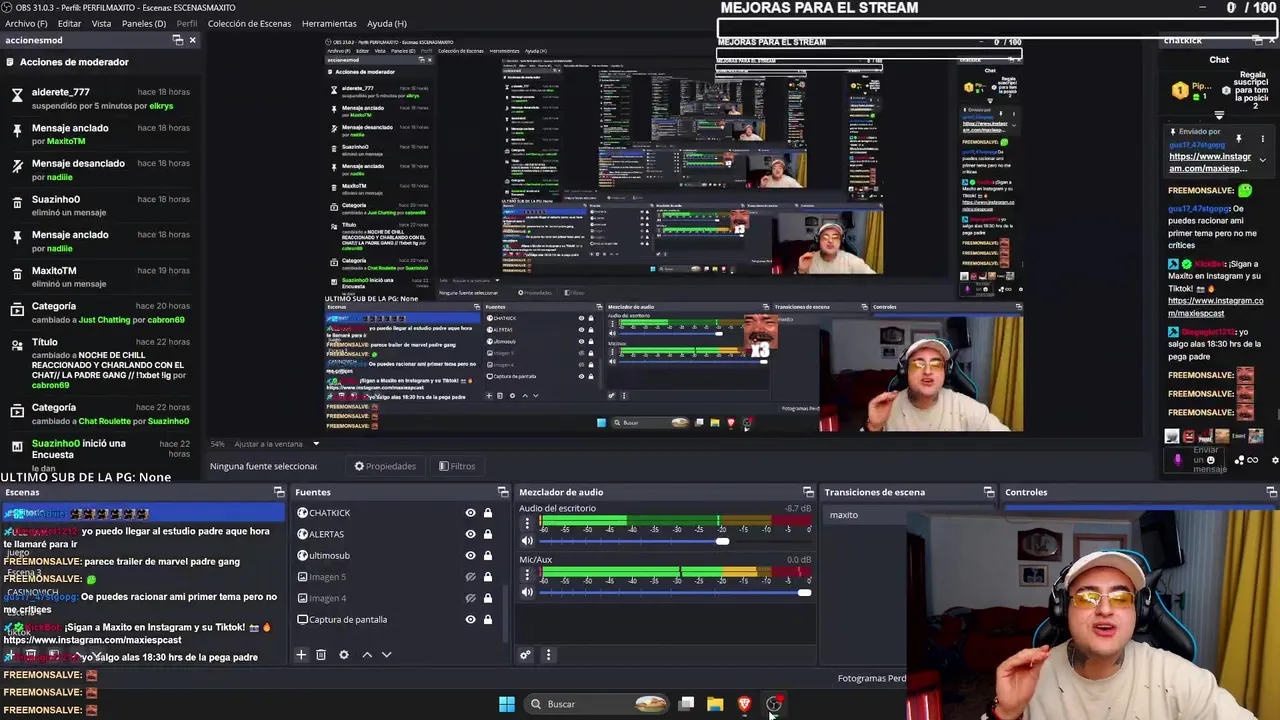Undock the Transiciones de escena panel
The height and width of the screenshot is (720, 1280).
(989, 492)
